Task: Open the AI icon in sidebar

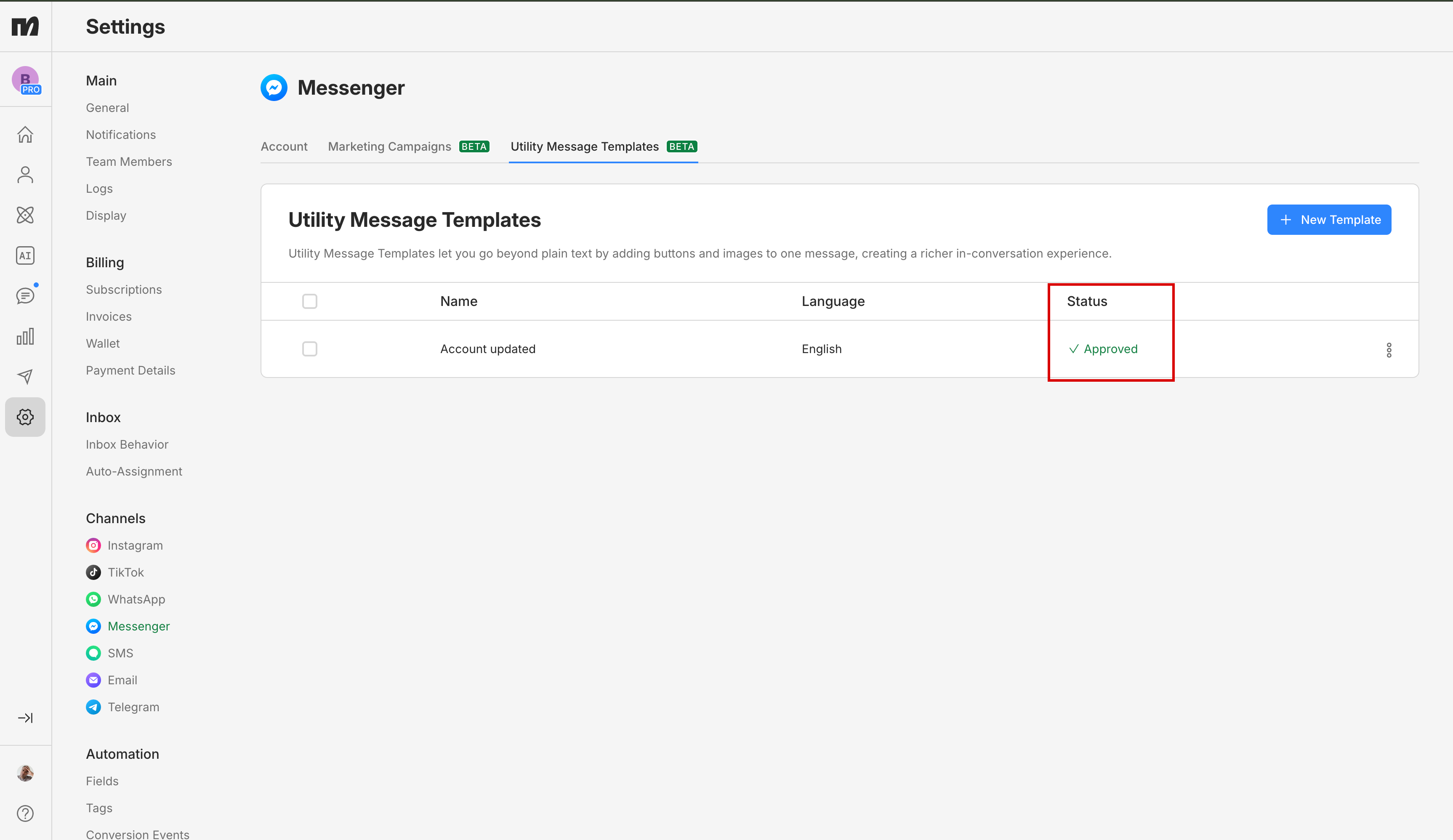Action: click(25, 255)
